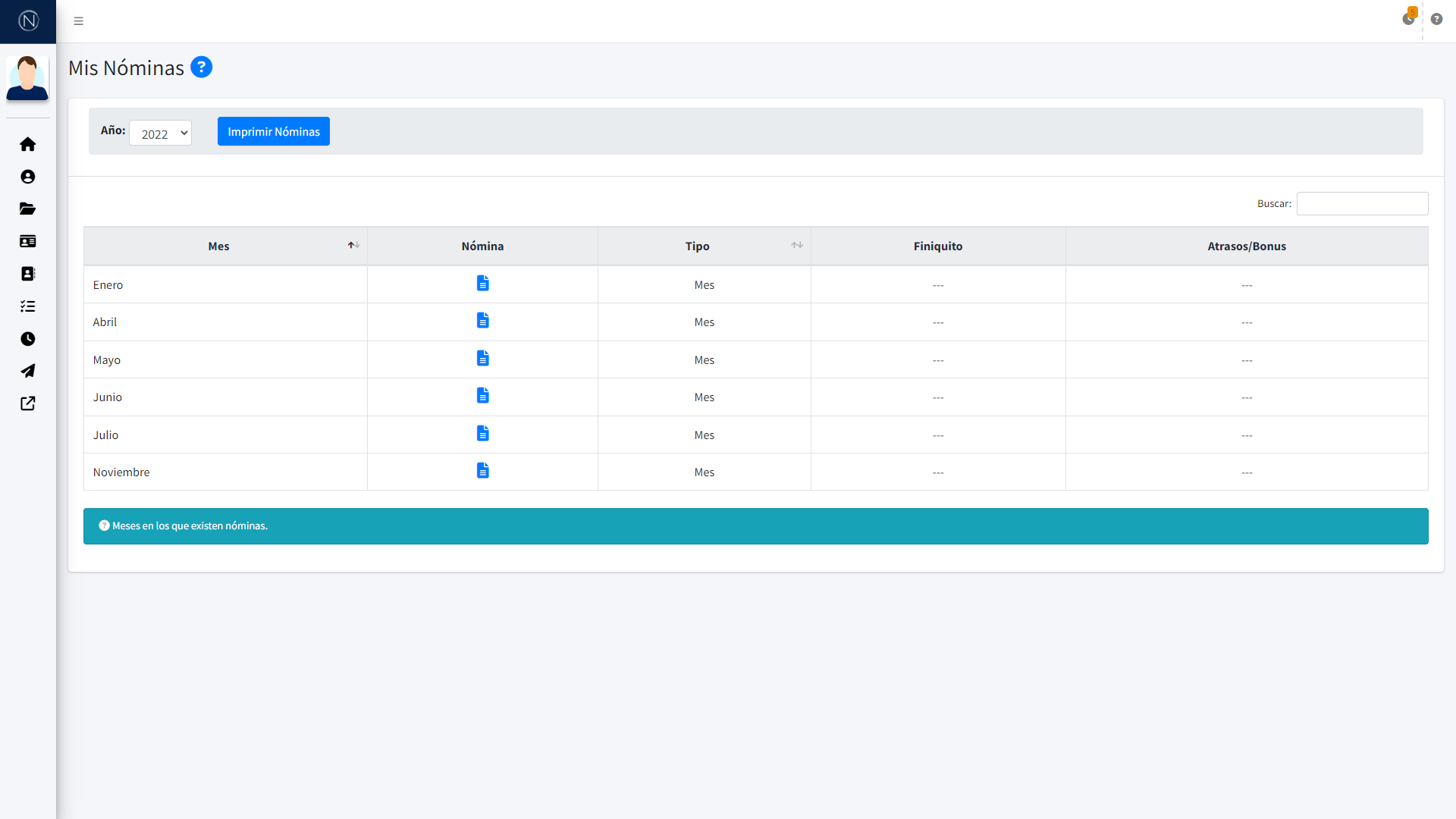Open the folder icon in sidebar
Screen dimensions: 1456x819
point(28,209)
